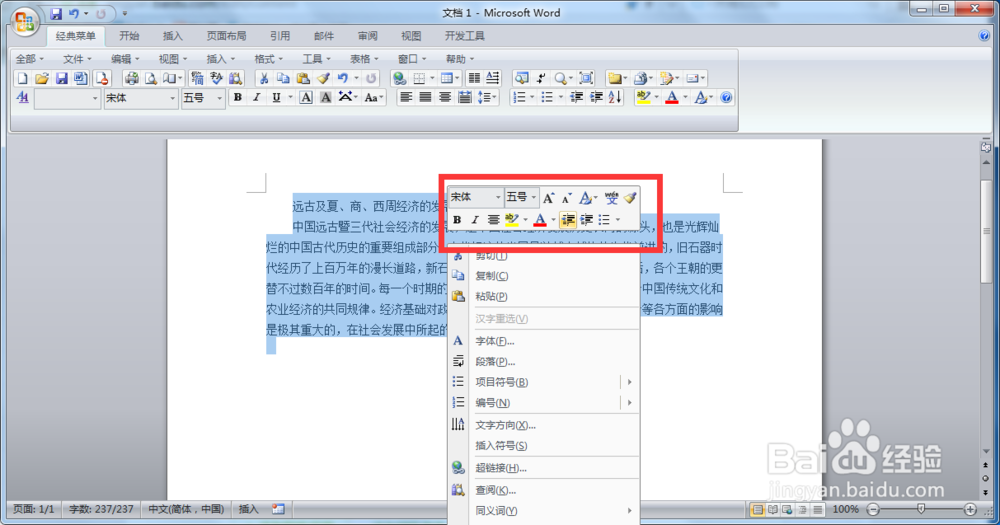The image size is (1000, 525).
Task: Click the Print Preview icon
Action: pos(151,78)
